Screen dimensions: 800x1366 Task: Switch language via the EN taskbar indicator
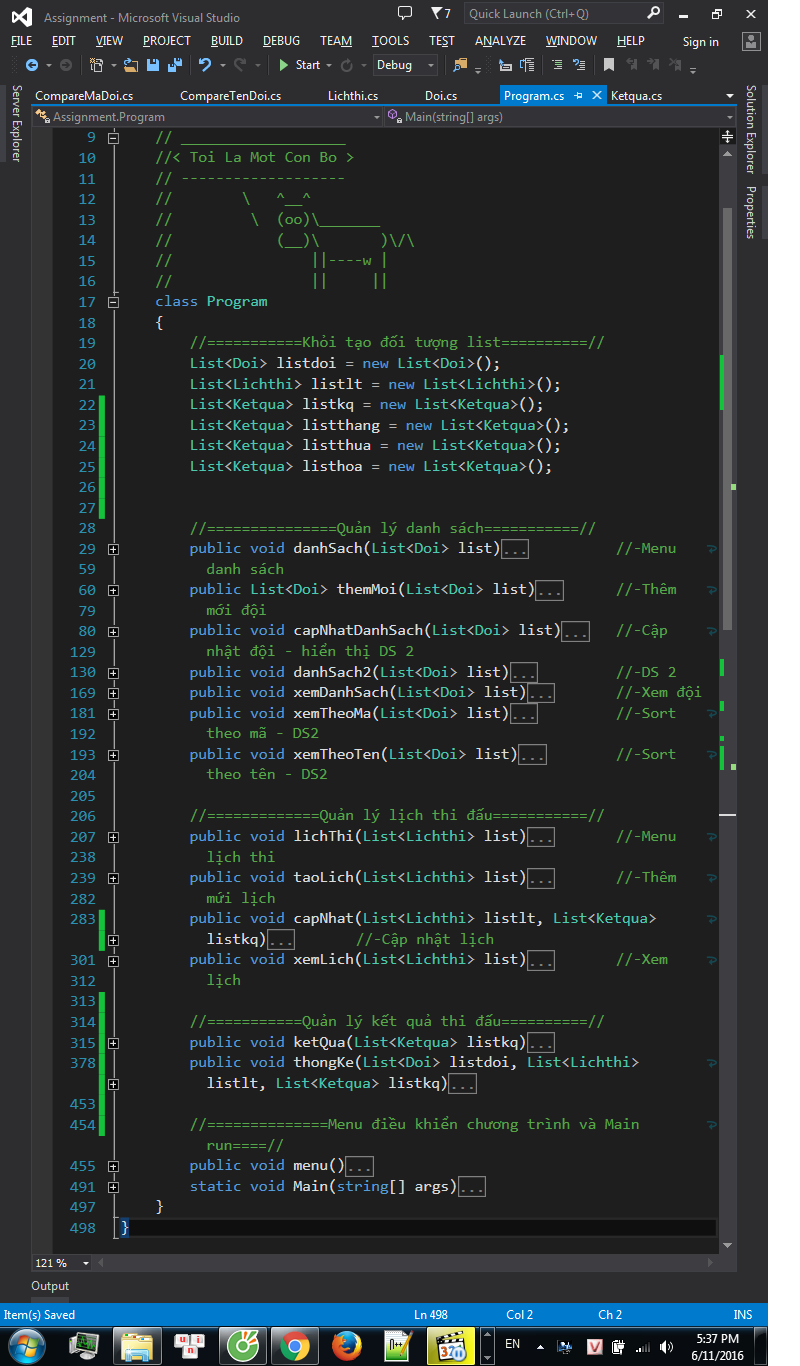[x=512, y=1346]
